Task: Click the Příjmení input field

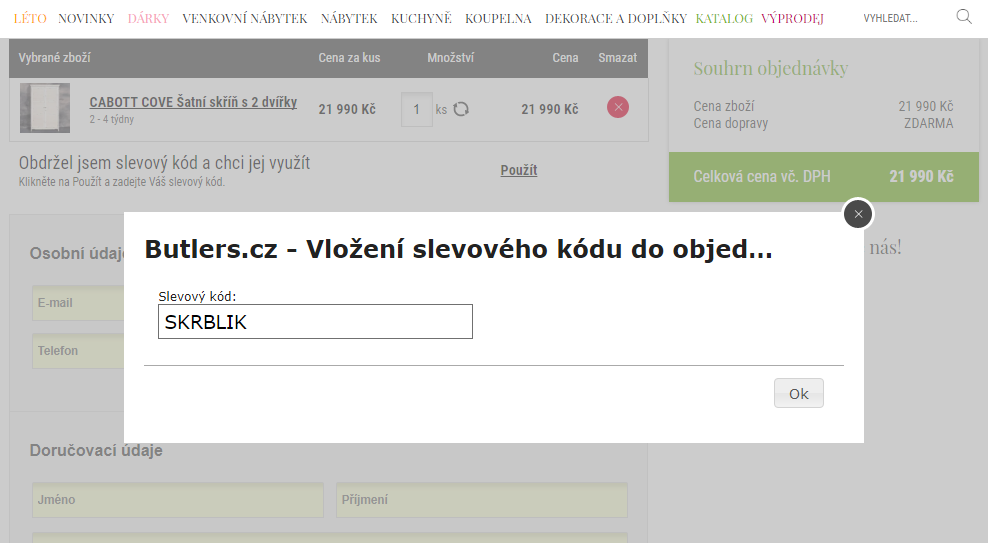Action: [x=481, y=500]
